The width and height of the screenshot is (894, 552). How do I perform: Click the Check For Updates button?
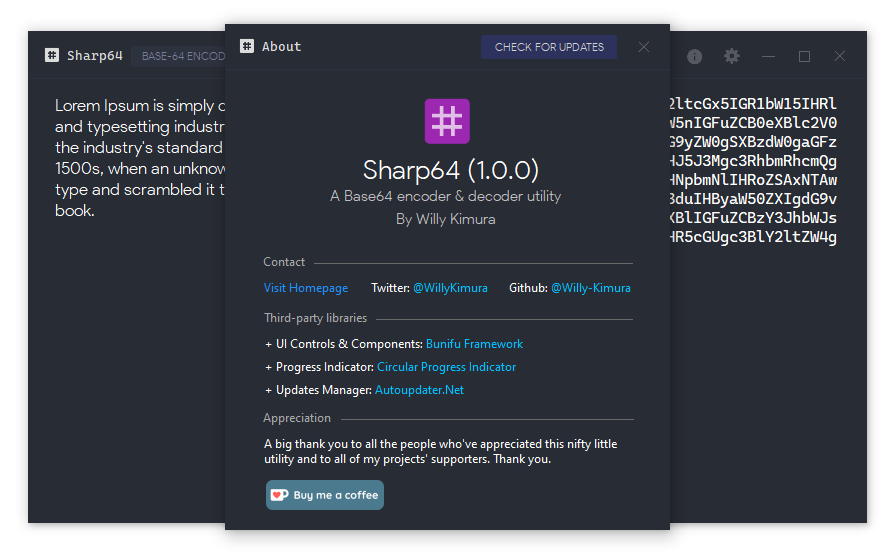point(549,47)
